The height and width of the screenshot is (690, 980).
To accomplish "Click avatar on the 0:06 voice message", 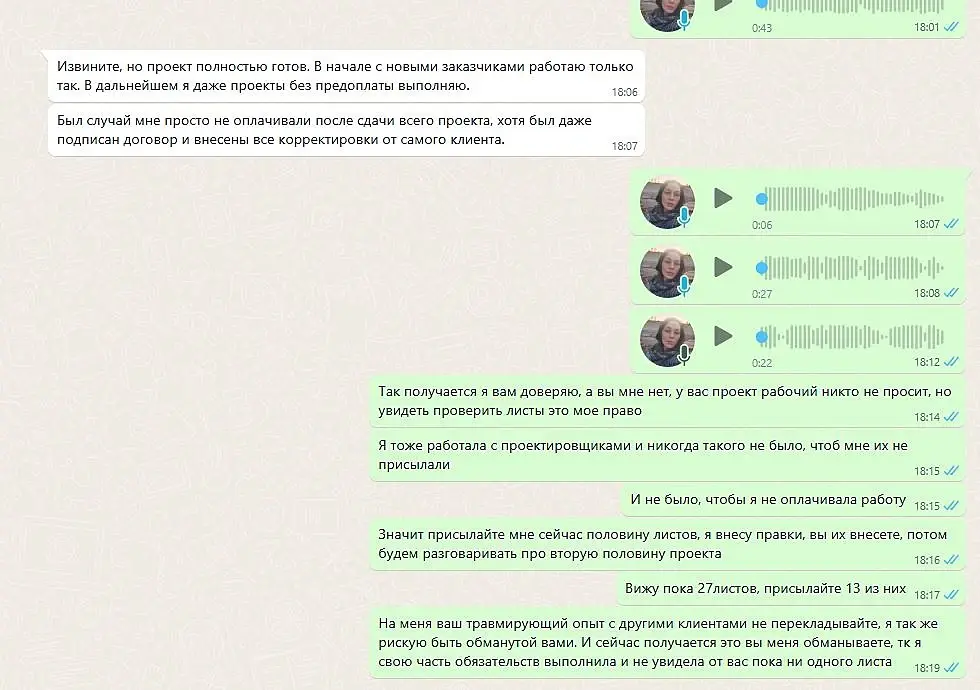I will (x=668, y=202).
